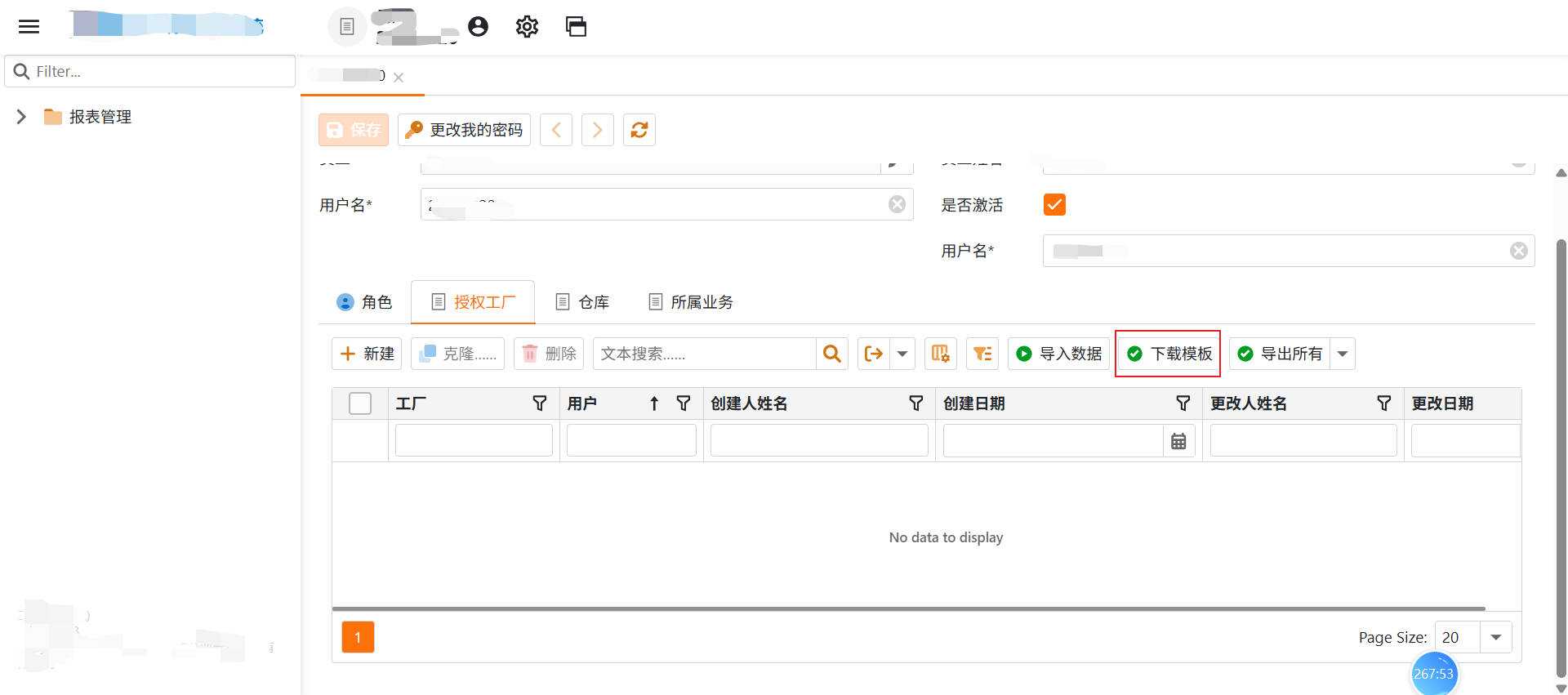Select the 报表管理 folder item

tap(87, 117)
